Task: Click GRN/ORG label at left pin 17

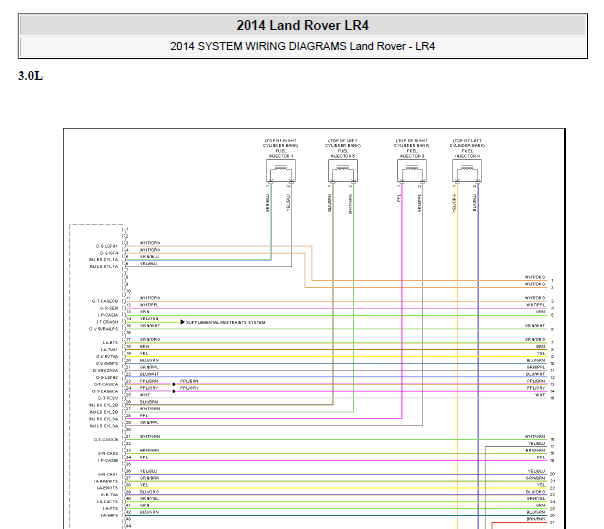Action: tap(150, 340)
